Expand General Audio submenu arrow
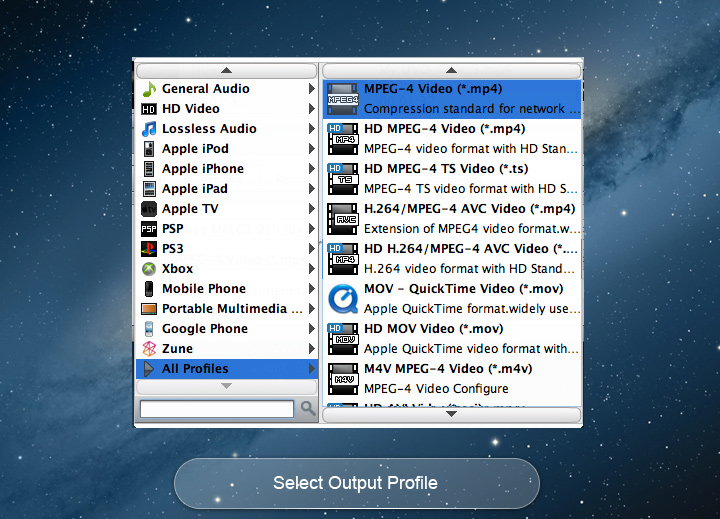720x519 pixels. tap(312, 89)
